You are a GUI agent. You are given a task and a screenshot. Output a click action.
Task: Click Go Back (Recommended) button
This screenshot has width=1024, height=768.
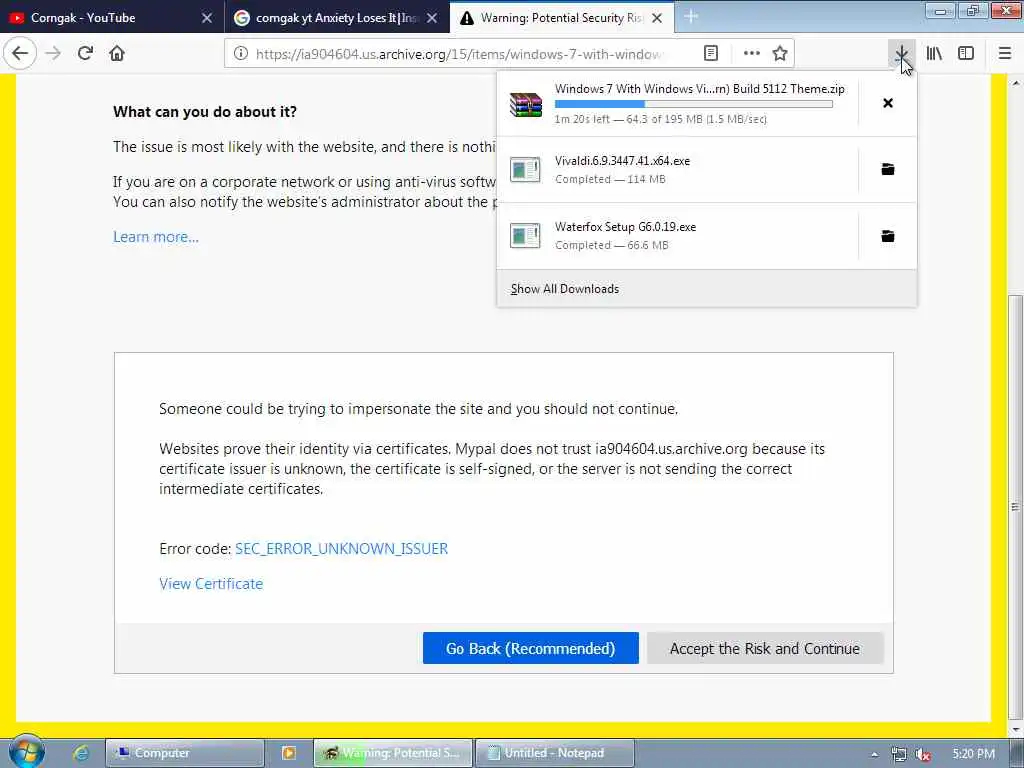click(x=530, y=648)
